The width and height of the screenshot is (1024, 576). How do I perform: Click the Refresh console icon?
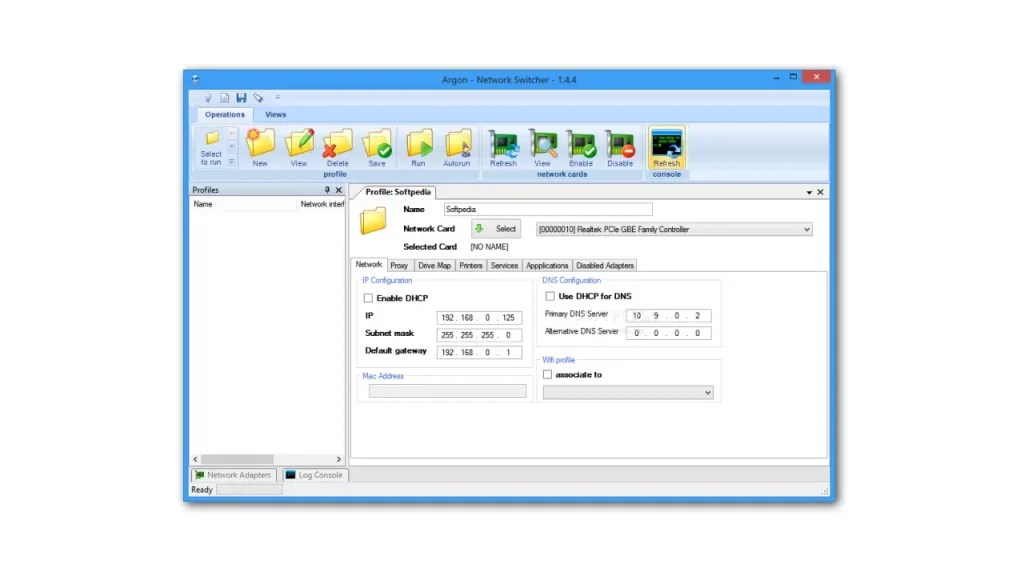[666, 145]
